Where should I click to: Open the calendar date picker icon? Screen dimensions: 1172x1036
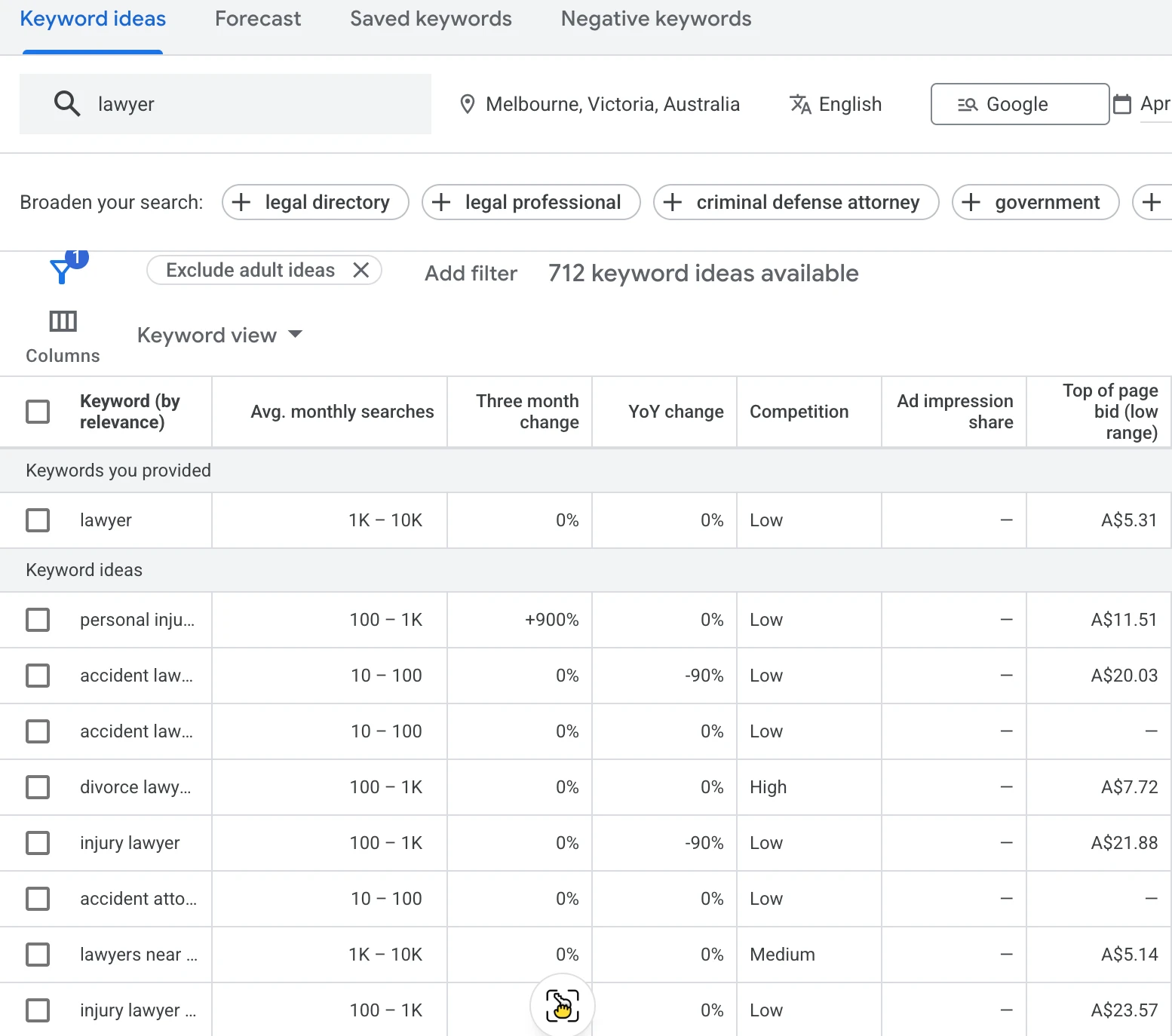[x=1123, y=103]
